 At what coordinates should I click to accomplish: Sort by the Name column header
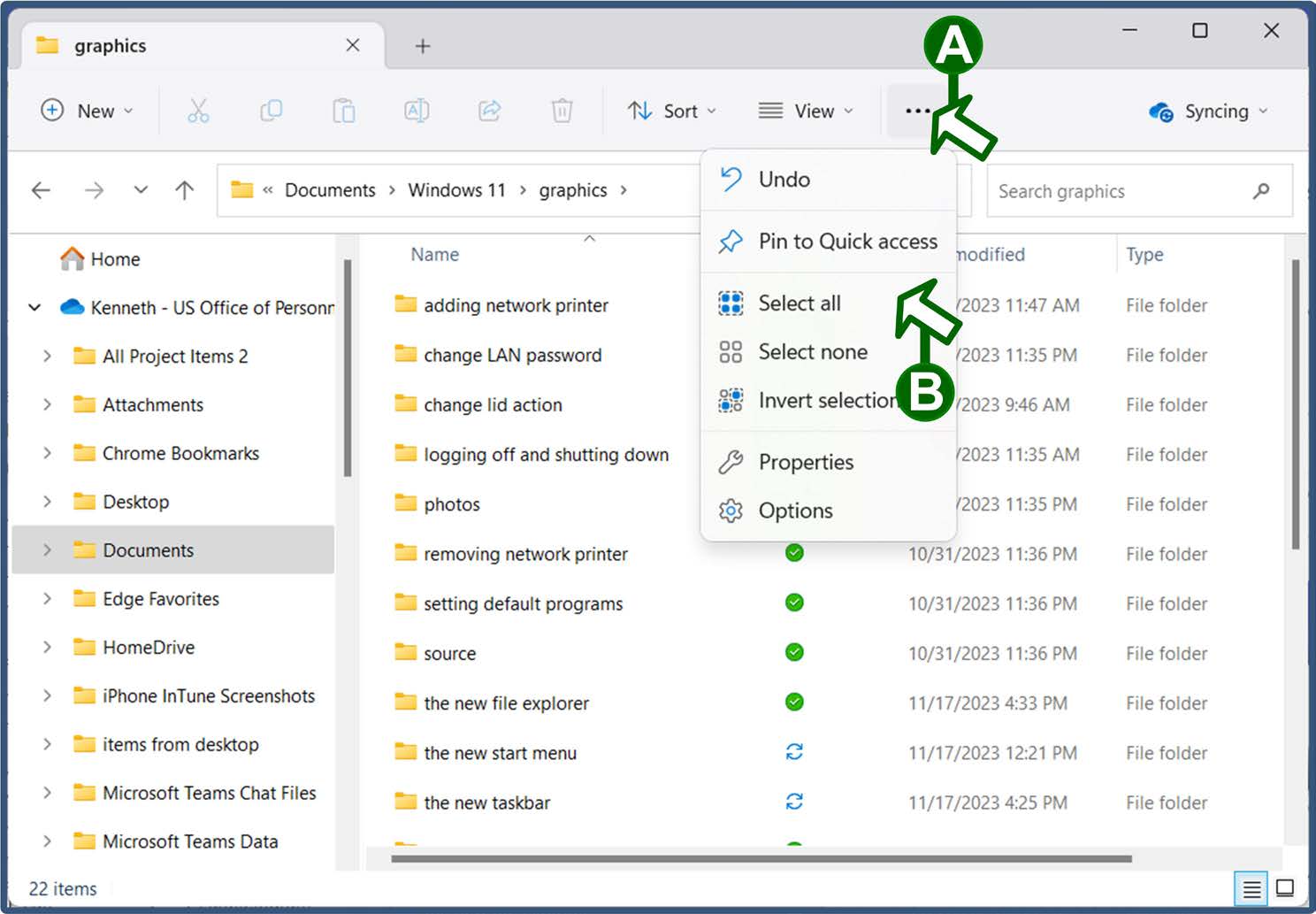434,255
